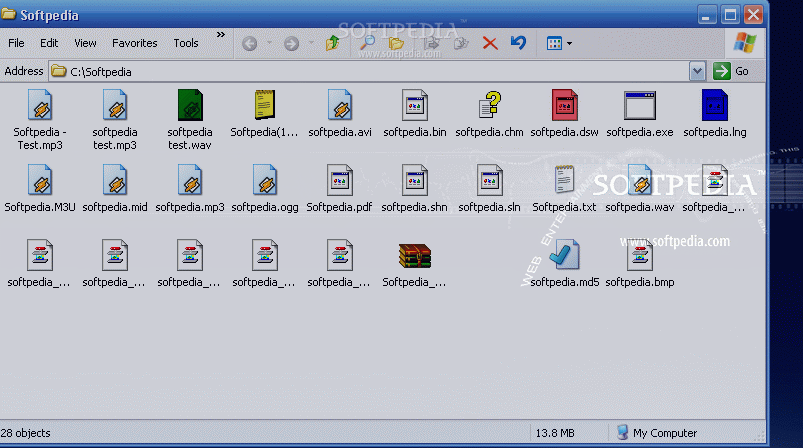Viewport: 803px width, 448px height.
Task: Click the My Computer status bar zone
Action: 657,433
